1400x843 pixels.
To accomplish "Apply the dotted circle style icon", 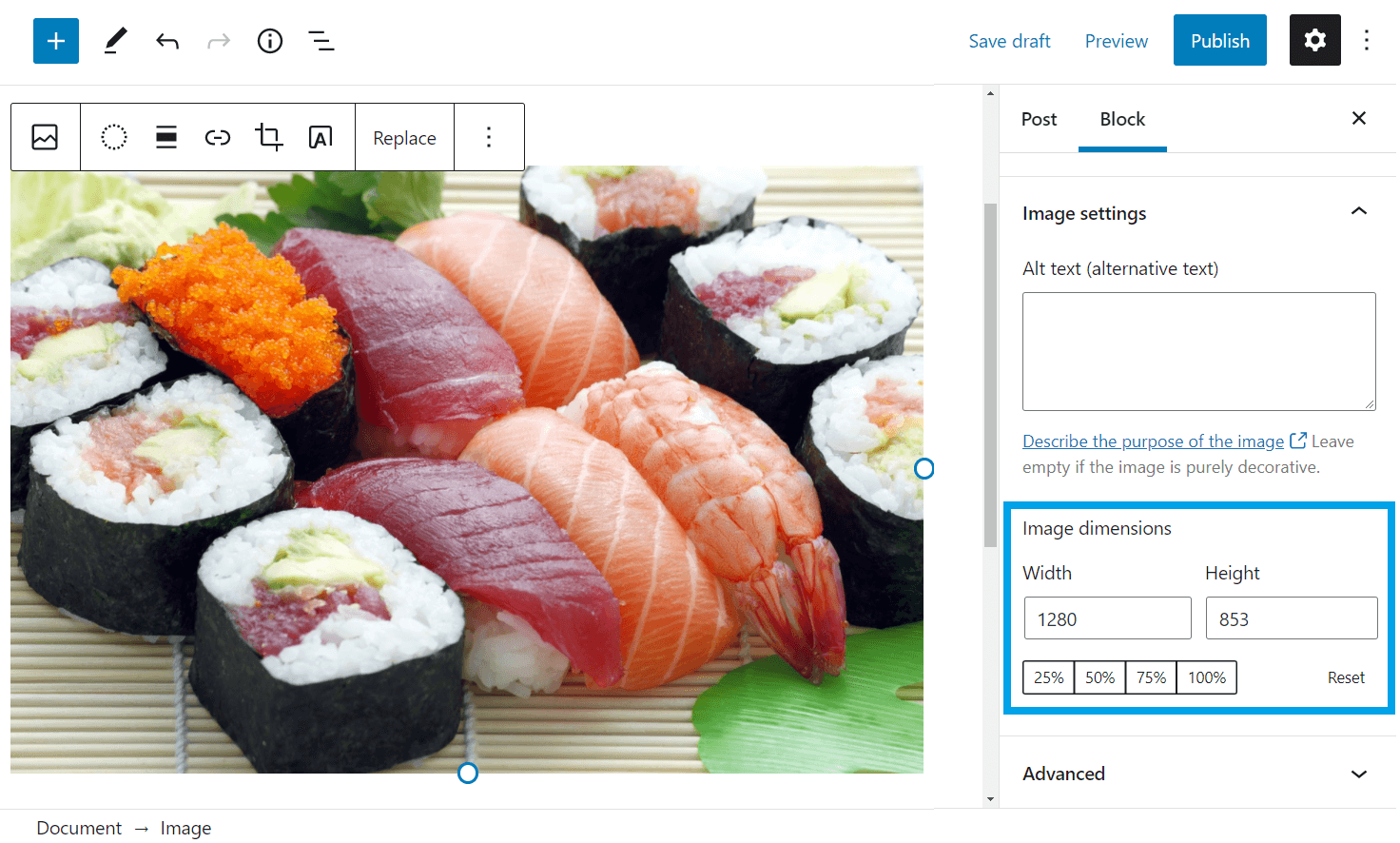I will click(114, 137).
